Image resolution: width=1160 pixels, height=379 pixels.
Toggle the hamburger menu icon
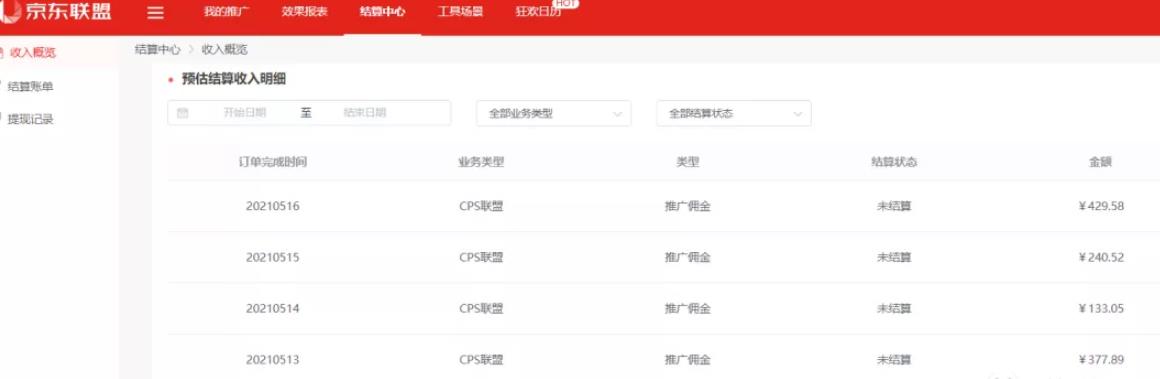(155, 13)
